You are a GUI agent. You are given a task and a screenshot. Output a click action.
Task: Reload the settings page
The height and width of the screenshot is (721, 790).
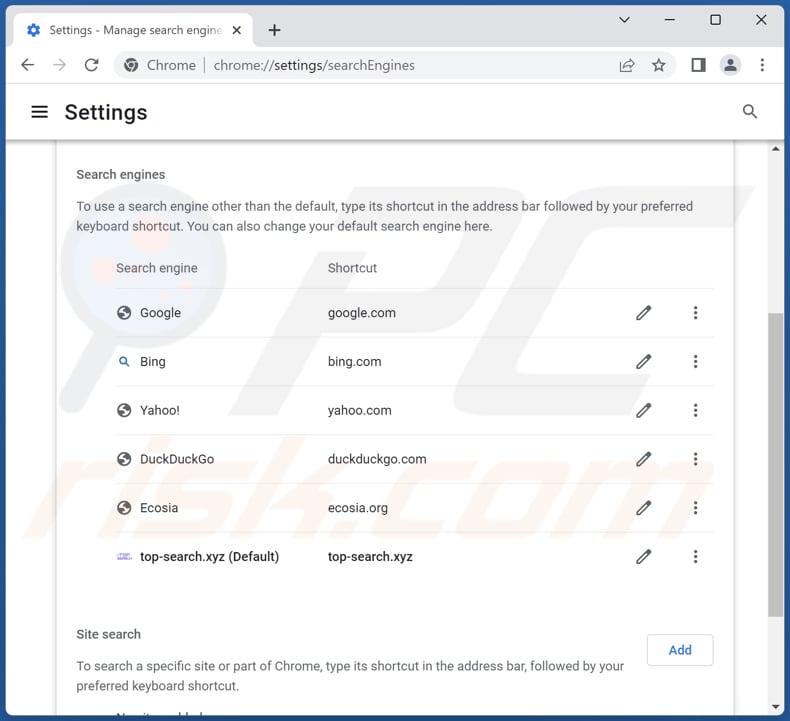click(x=91, y=65)
